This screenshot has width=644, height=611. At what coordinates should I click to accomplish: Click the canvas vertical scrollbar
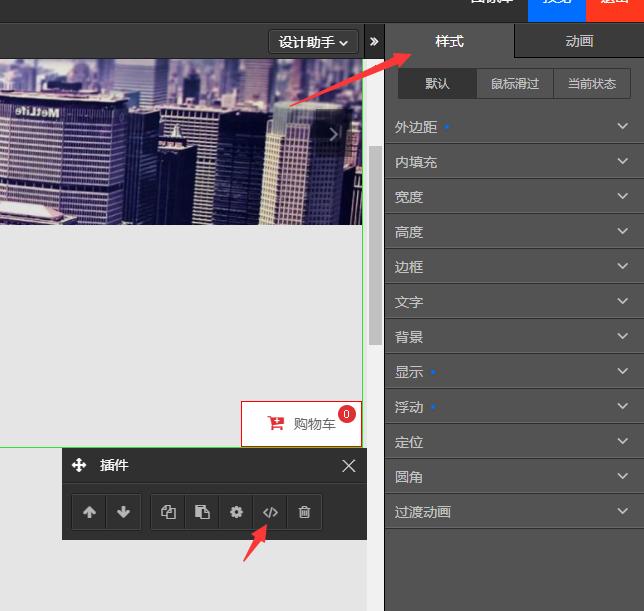coord(375,245)
